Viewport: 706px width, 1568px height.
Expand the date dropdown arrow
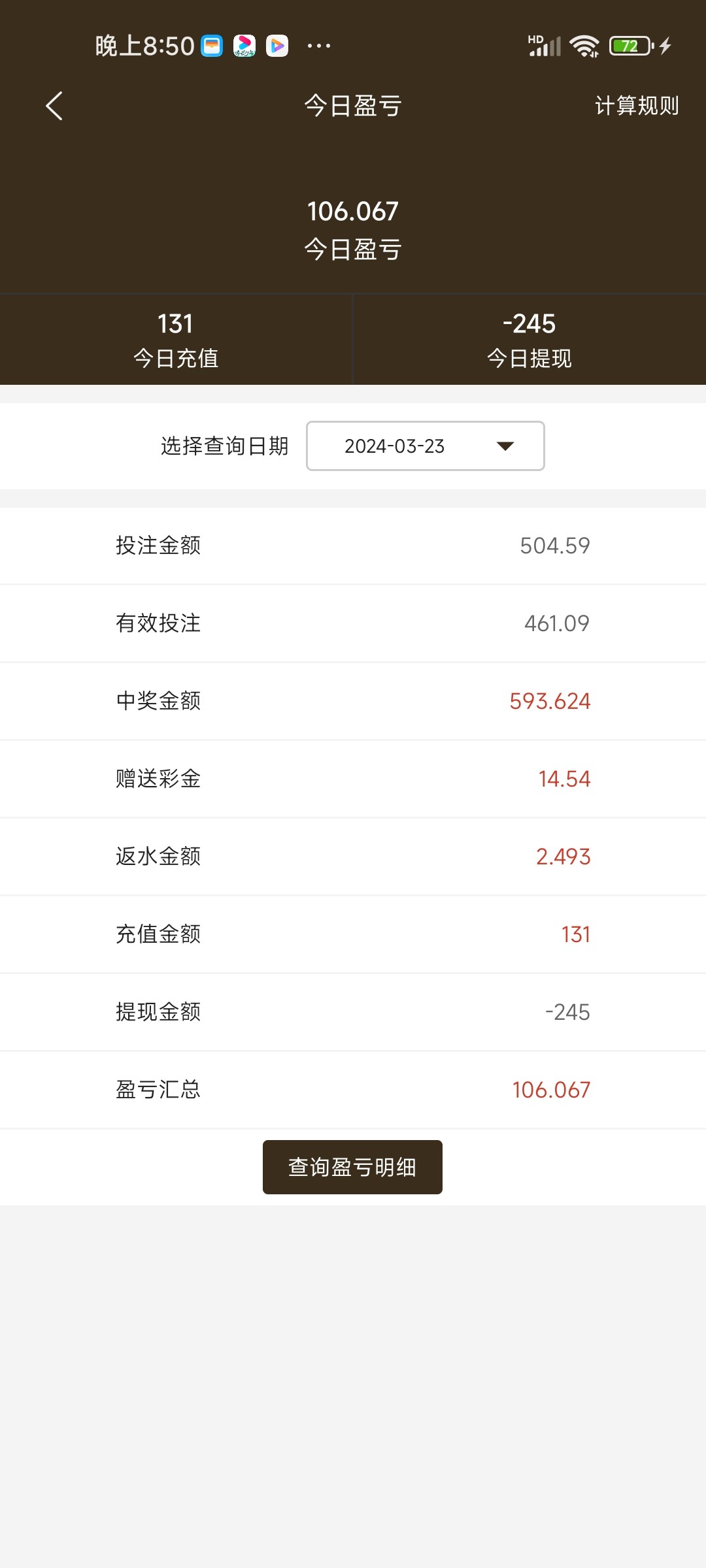pyautogui.click(x=505, y=446)
